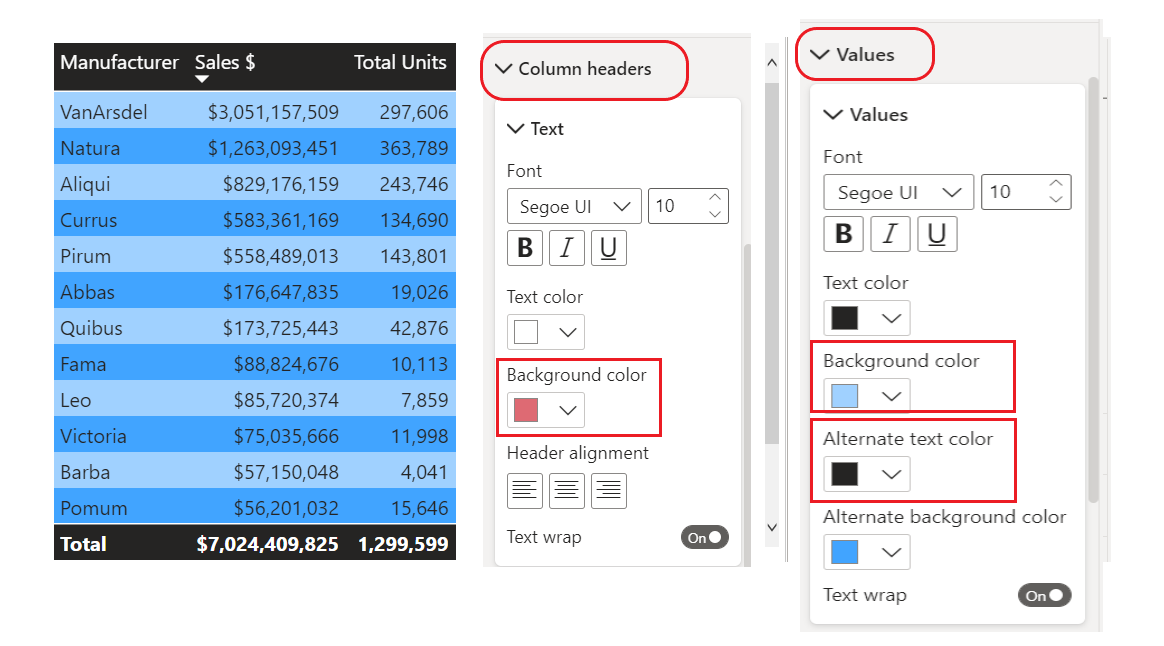Open Alternate background color dropdown arrow

[x=891, y=552]
